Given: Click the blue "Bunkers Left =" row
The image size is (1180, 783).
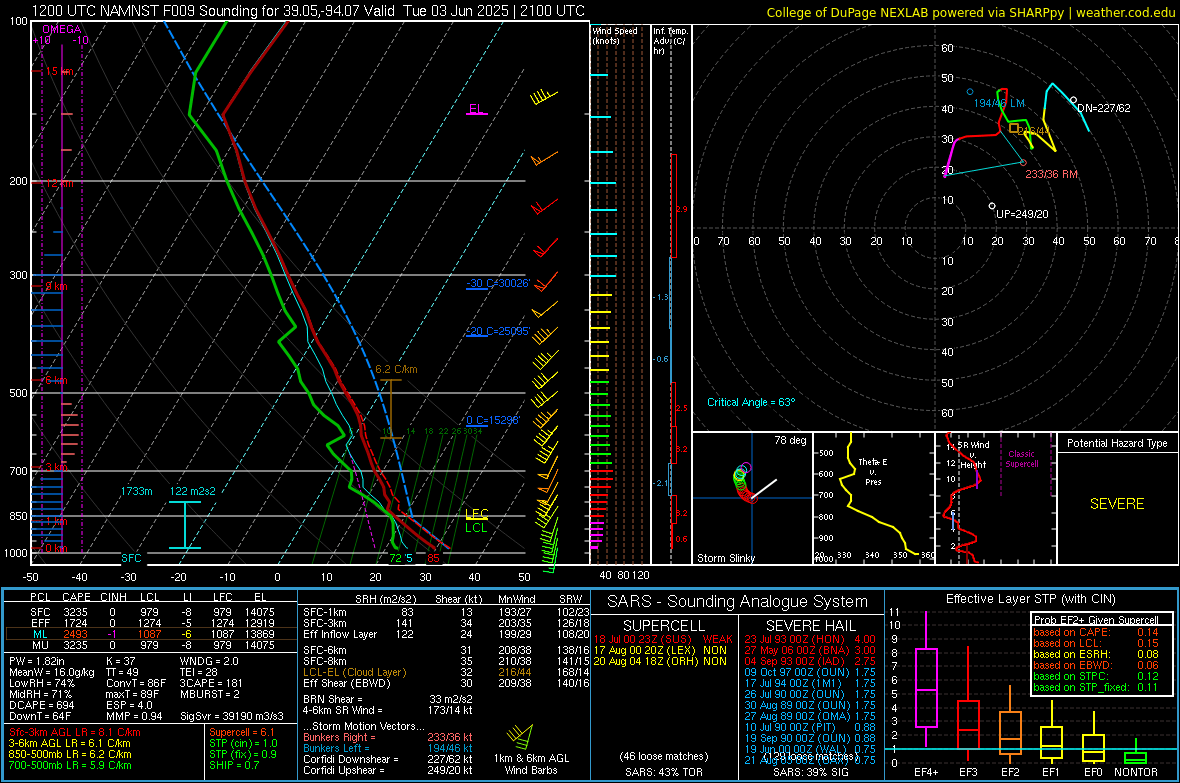Looking at the screenshot, I should 388,748.
